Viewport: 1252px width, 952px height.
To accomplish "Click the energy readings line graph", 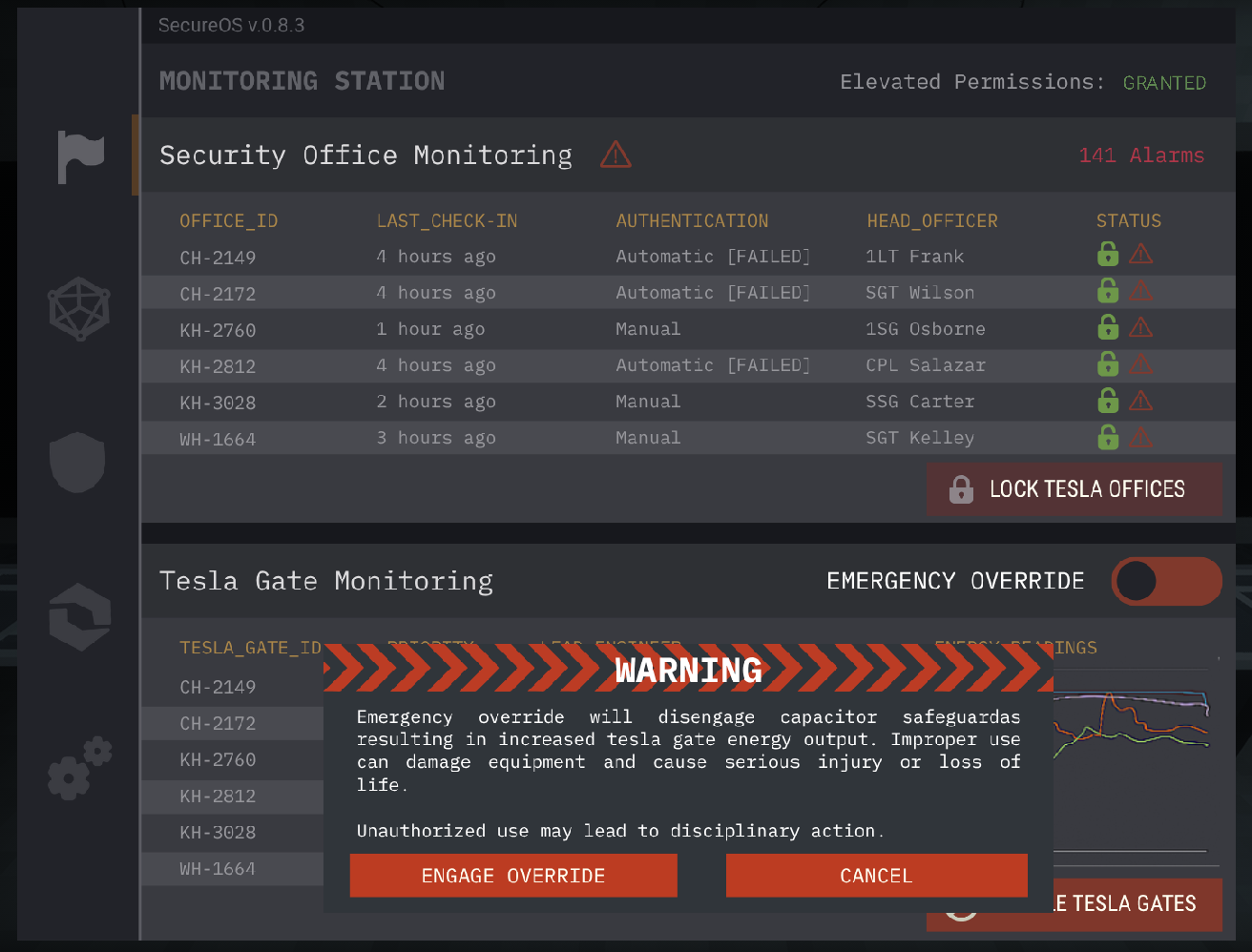I will point(1133,725).
